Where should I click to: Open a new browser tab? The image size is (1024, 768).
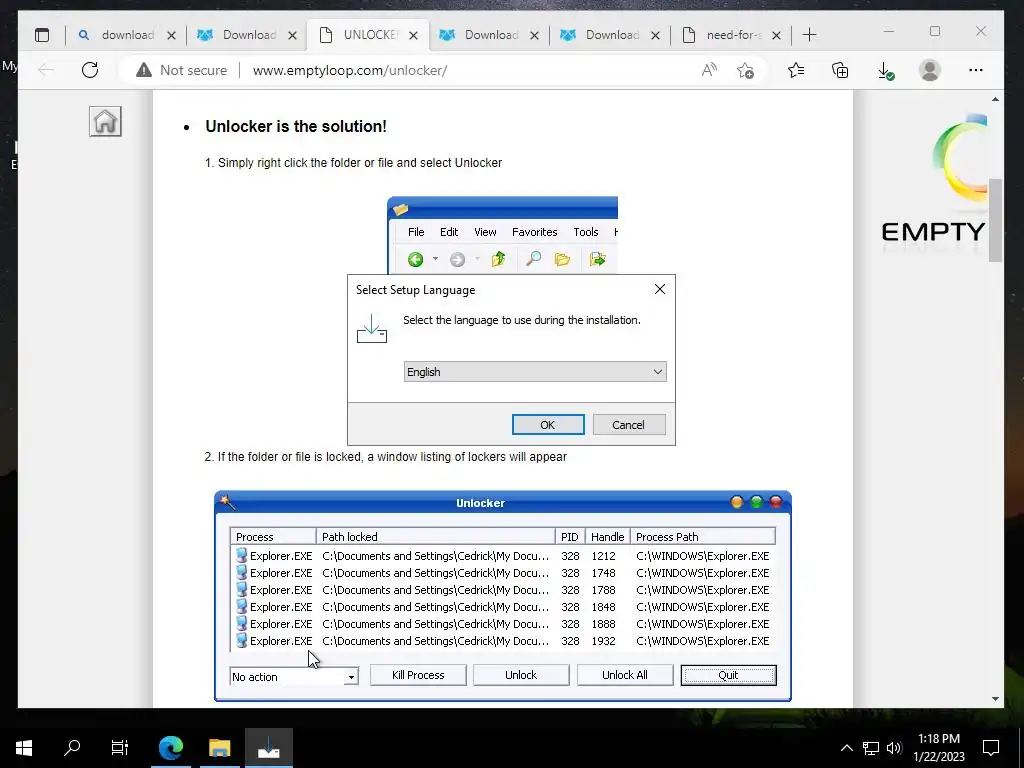tap(809, 35)
